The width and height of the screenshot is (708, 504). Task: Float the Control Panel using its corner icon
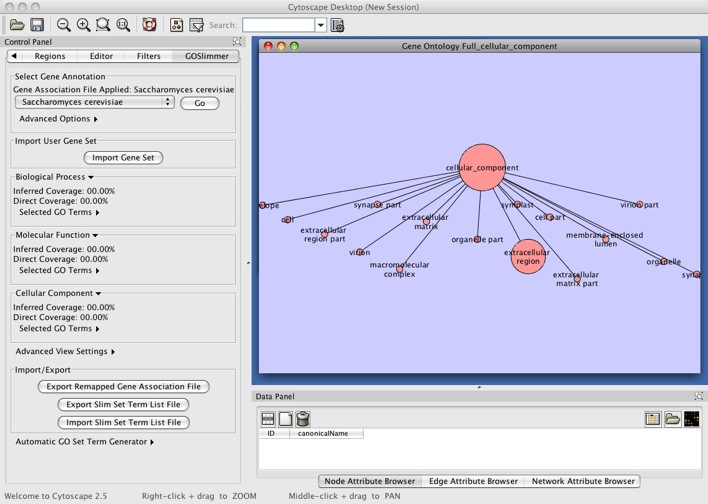pyautogui.click(x=237, y=42)
